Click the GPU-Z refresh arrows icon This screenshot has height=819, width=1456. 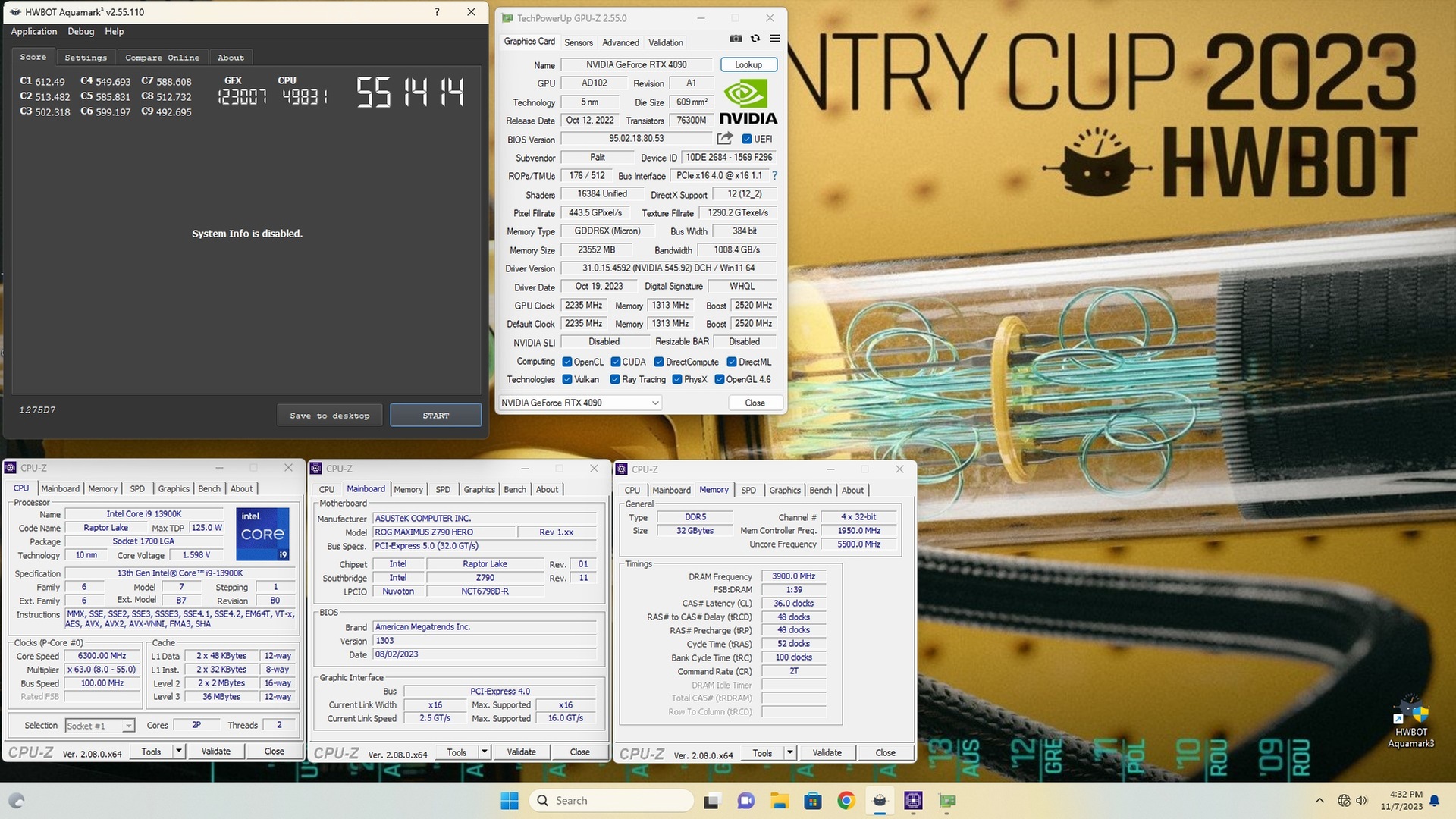pyautogui.click(x=755, y=39)
